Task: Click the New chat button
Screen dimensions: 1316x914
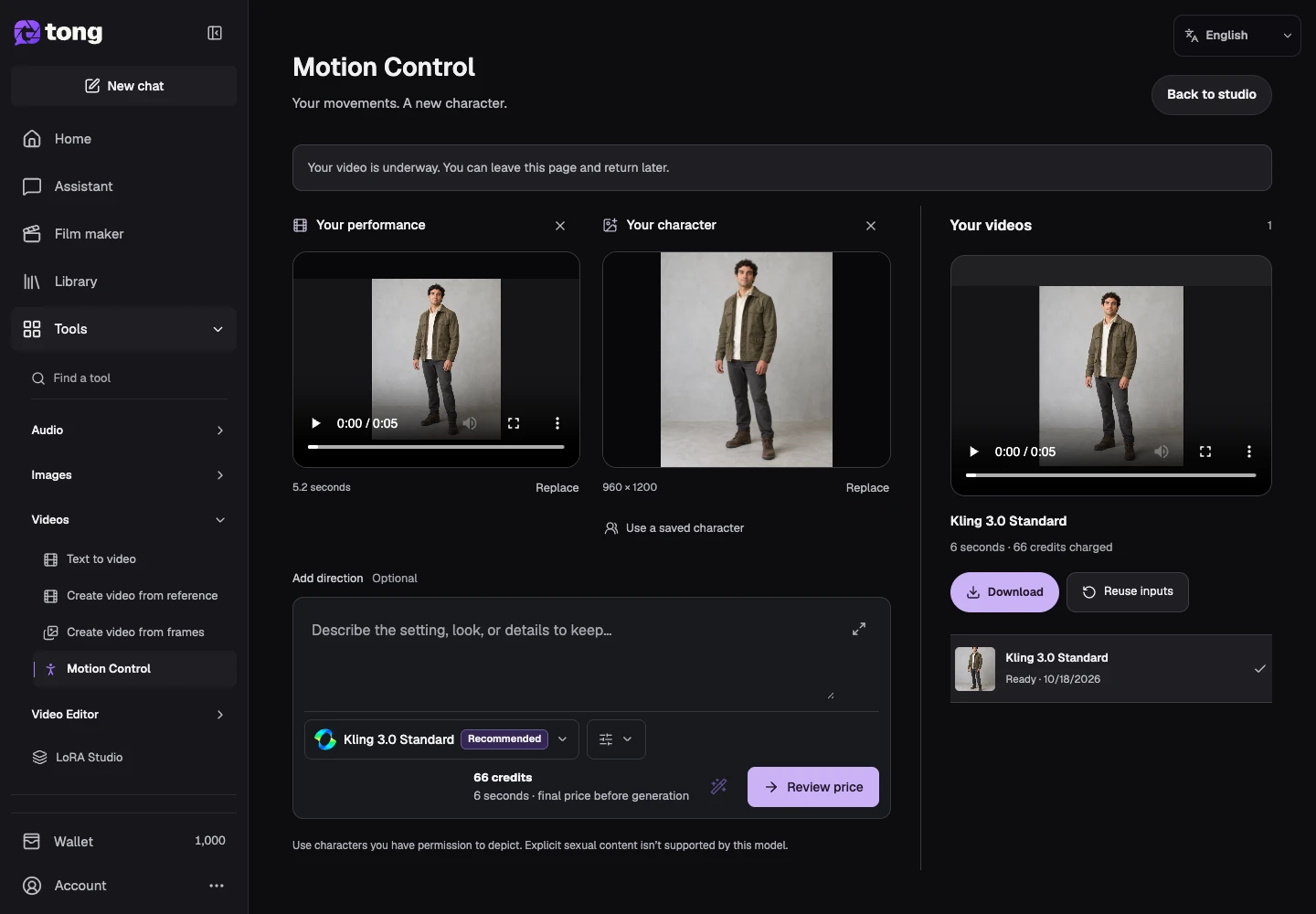Action: (x=123, y=86)
